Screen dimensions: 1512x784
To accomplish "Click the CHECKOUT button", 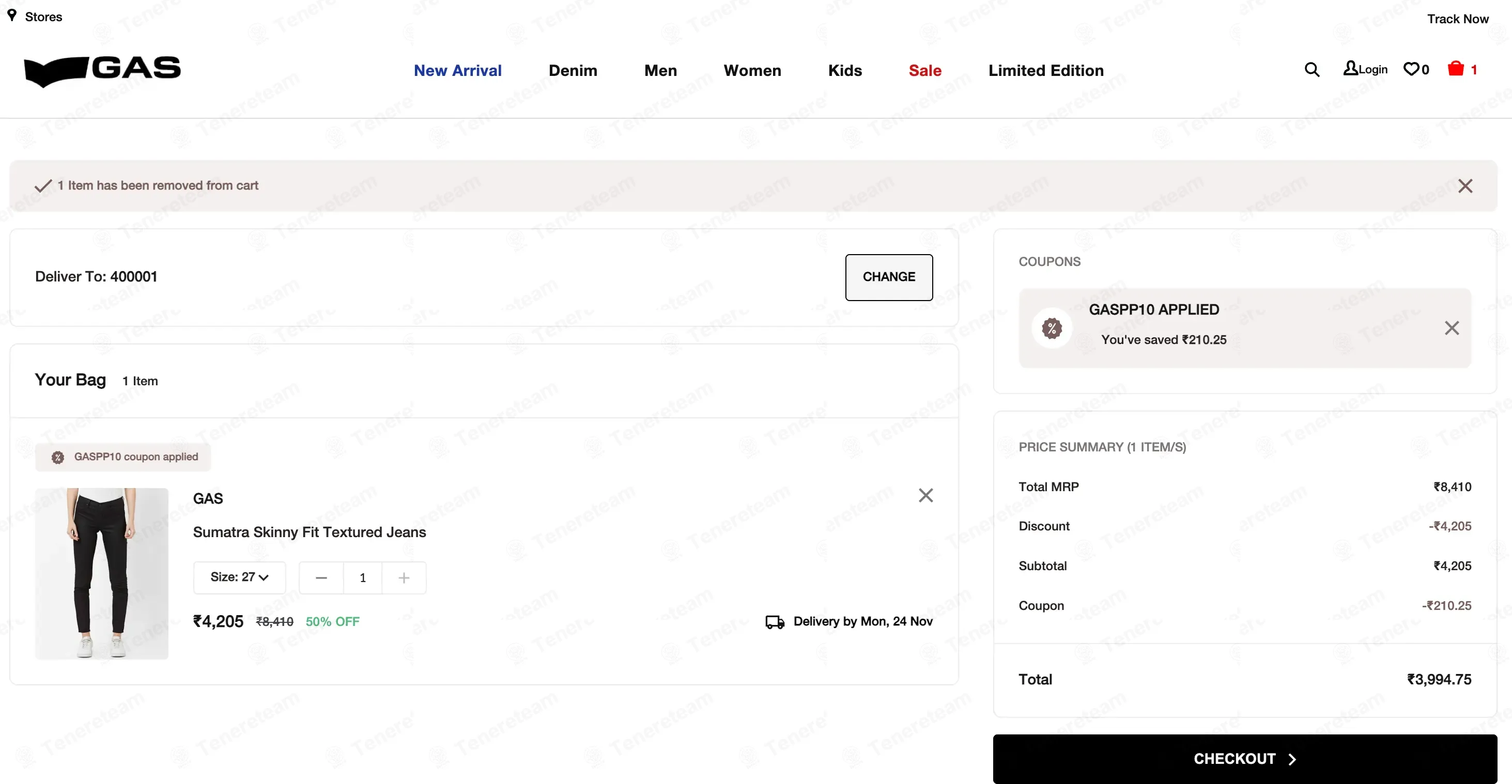I will click(x=1244, y=759).
